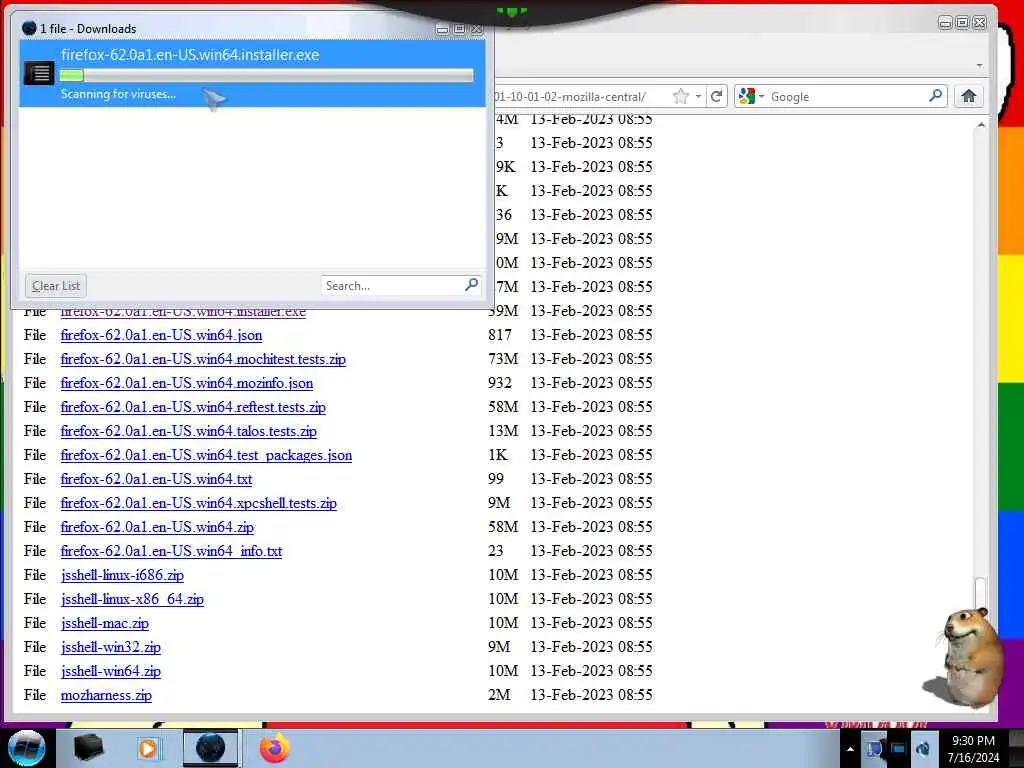Click the search bar magnifier icon

[935, 96]
